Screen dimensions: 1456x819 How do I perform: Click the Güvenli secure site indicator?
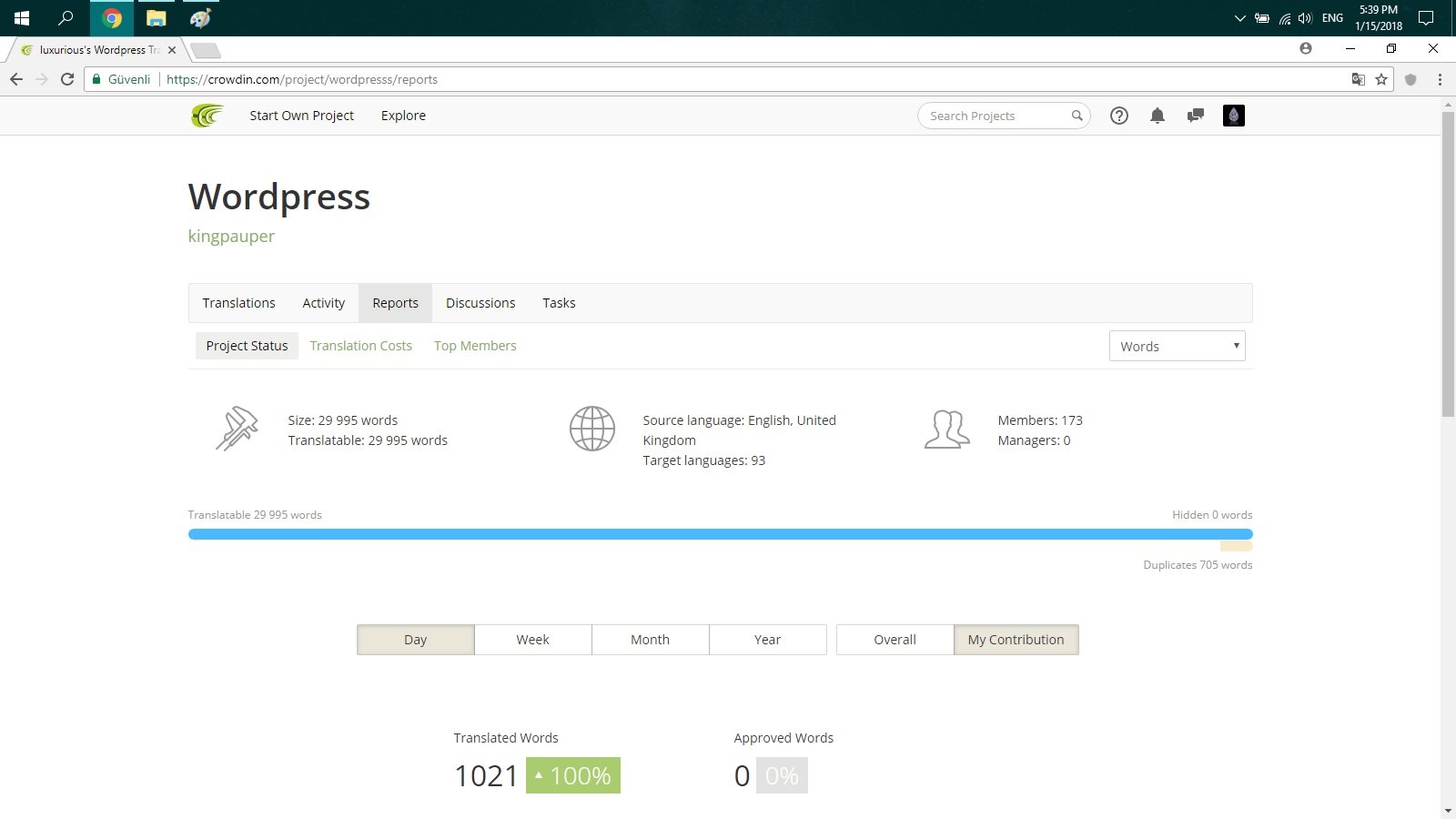(x=122, y=79)
